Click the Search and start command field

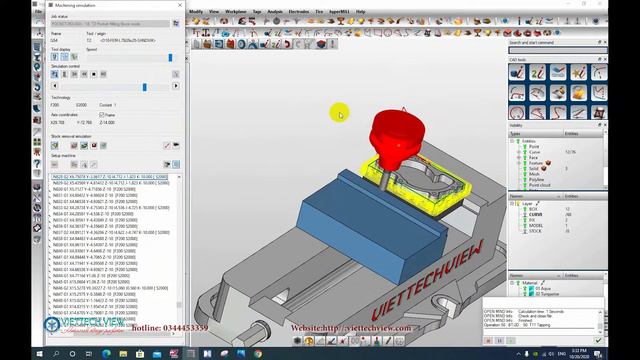pyautogui.click(x=558, y=50)
